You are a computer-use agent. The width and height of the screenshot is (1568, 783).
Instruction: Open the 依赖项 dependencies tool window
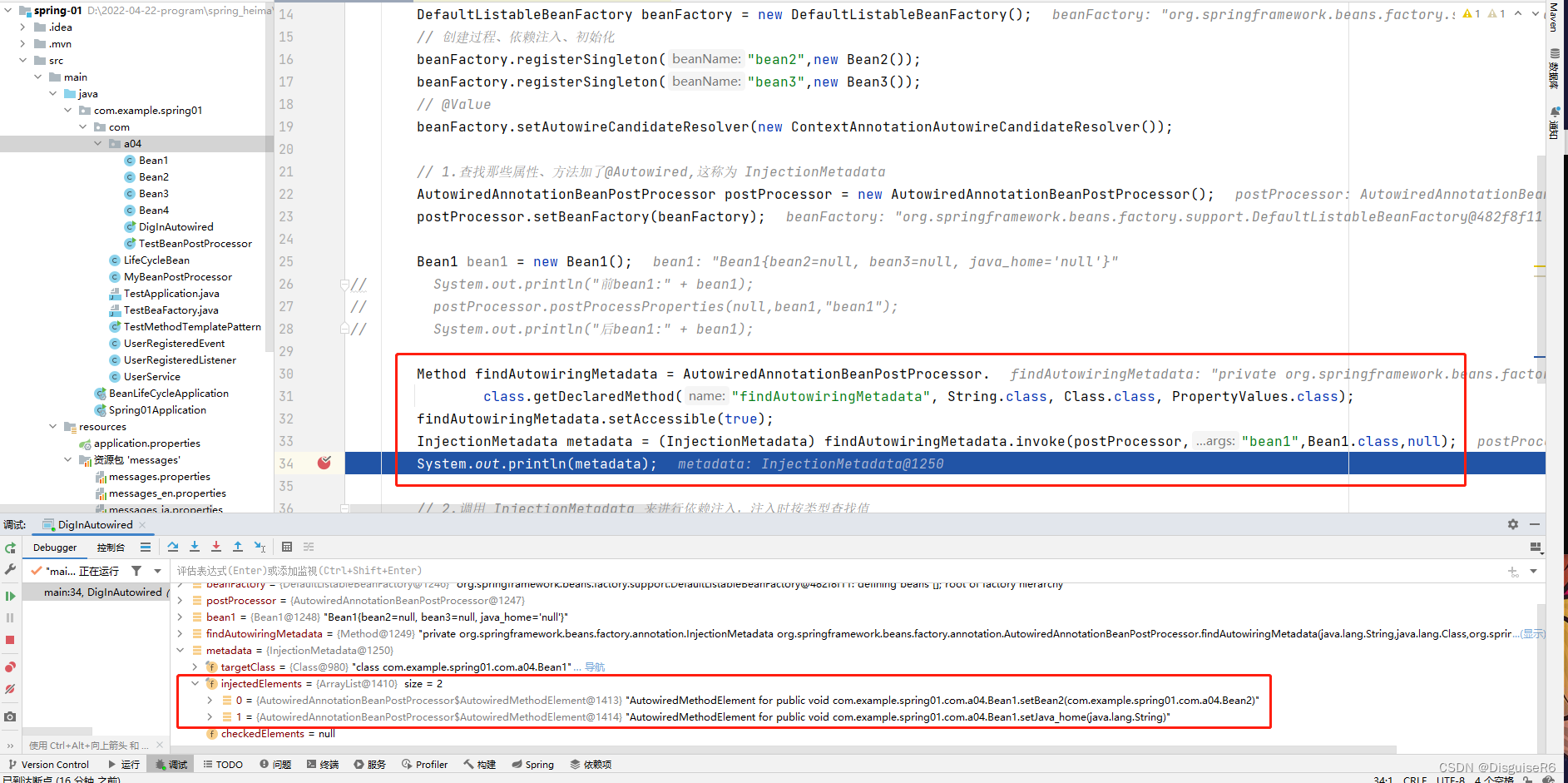coord(591,765)
